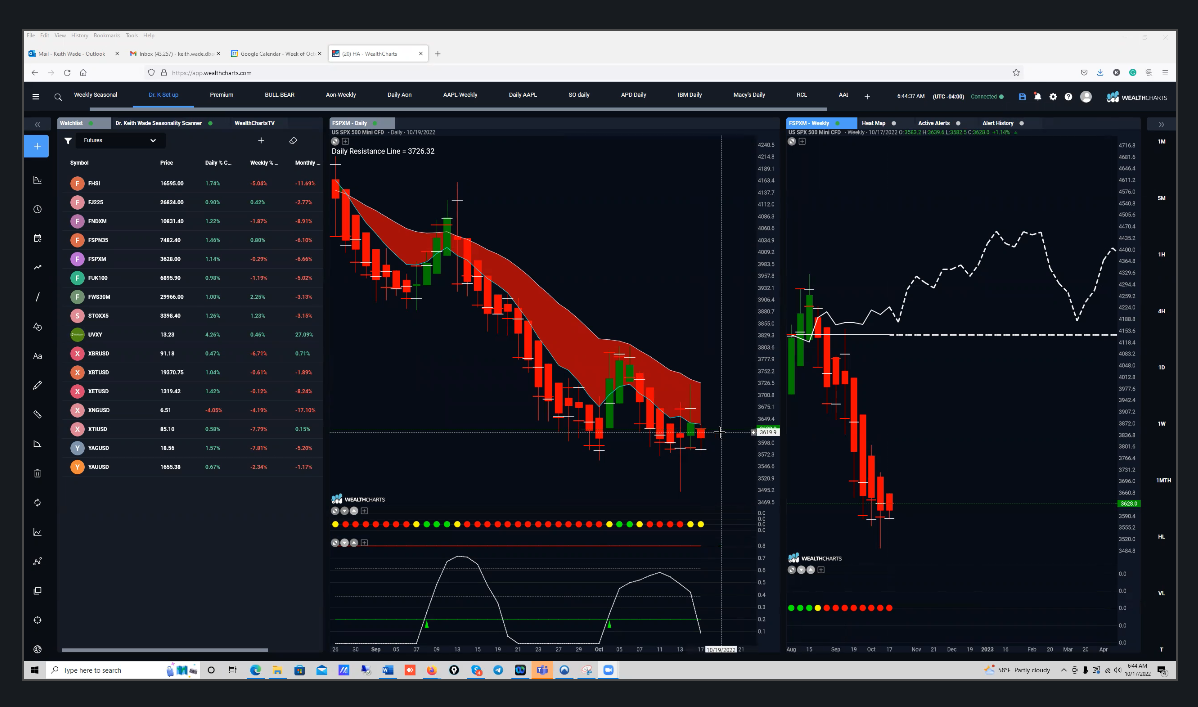1198x707 pixels.
Task: Expand the daily chart indicator legend box
Action: (x=345, y=141)
